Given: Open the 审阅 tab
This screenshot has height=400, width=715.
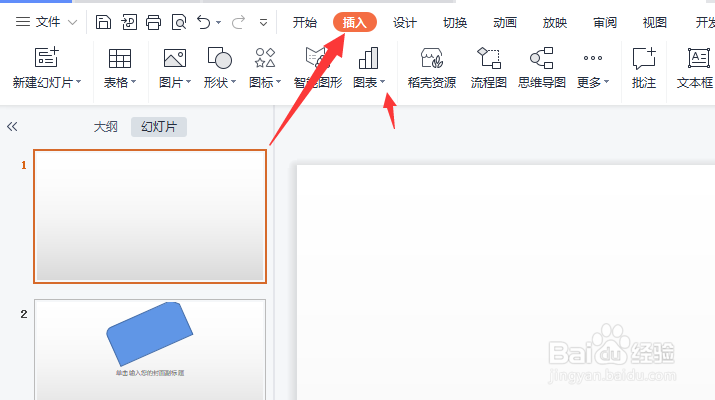Looking at the screenshot, I should point(605,22).
